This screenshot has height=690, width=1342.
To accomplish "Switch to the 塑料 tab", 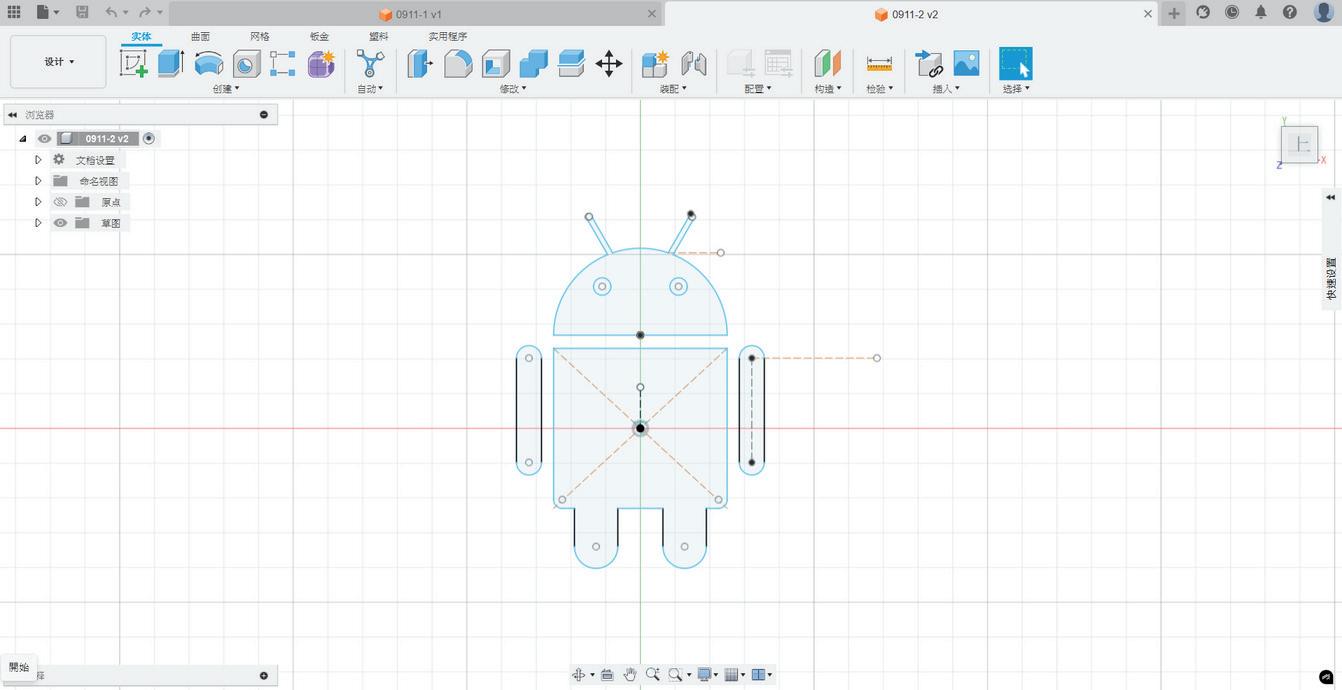I will point(379,36).
